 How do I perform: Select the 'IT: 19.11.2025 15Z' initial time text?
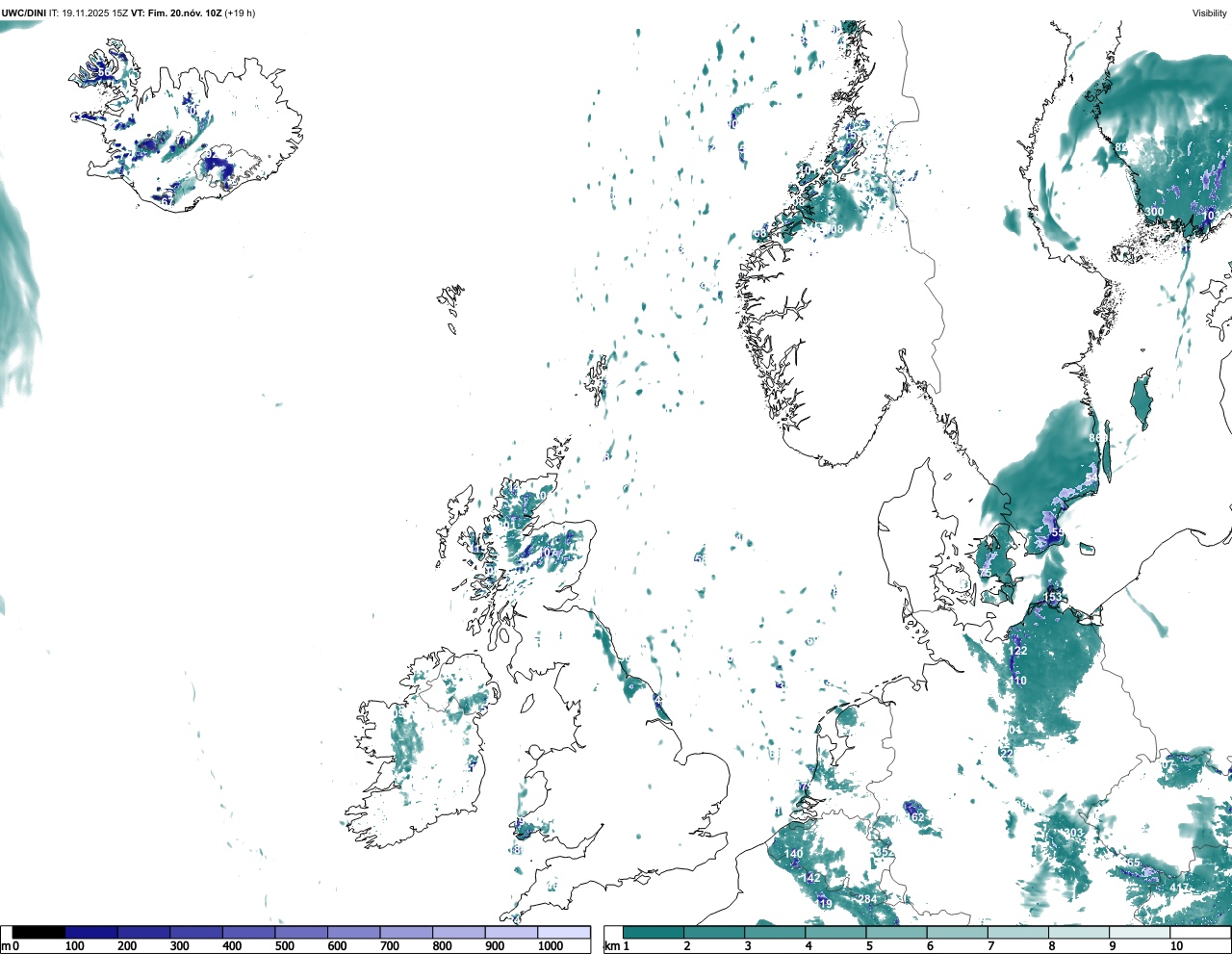pos(89,13)
